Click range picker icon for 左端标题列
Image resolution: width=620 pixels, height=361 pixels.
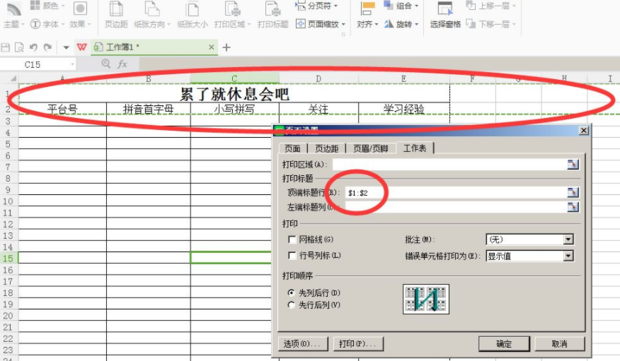[573, 207]
